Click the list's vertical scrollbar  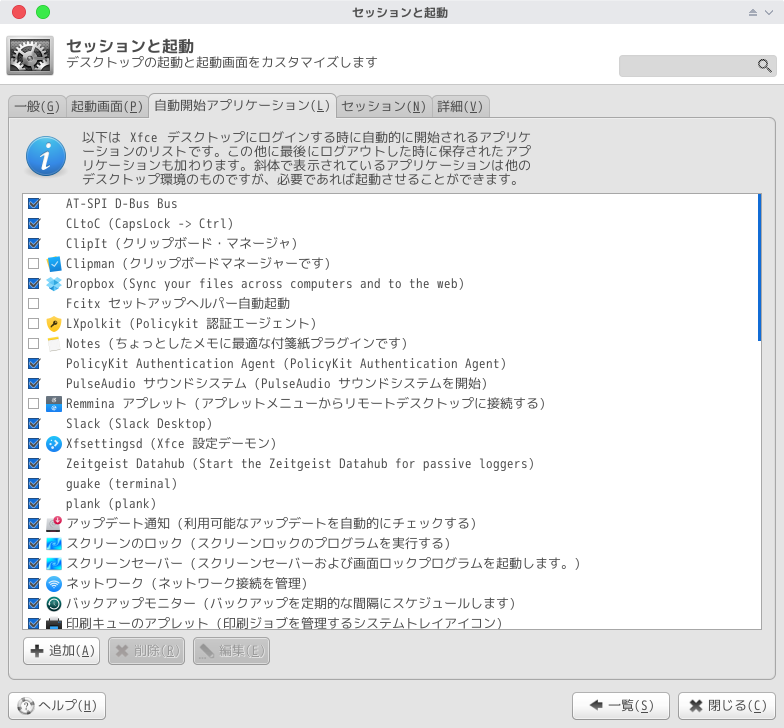[760, 268]
